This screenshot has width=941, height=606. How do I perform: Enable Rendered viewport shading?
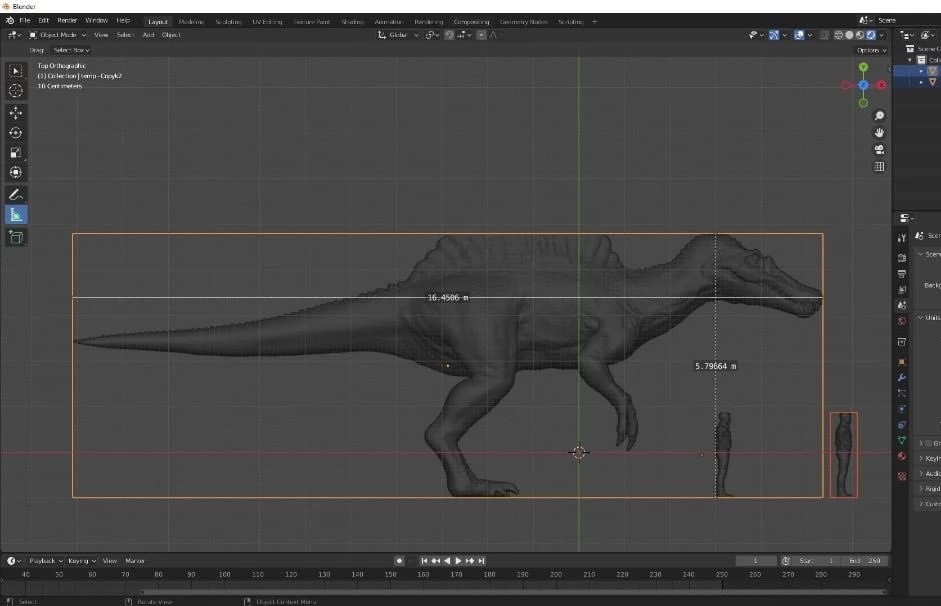point(870,35)
